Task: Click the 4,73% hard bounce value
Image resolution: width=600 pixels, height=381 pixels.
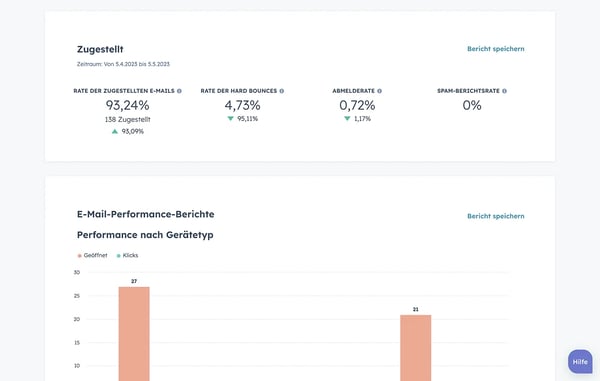Action: coord(243,105)
